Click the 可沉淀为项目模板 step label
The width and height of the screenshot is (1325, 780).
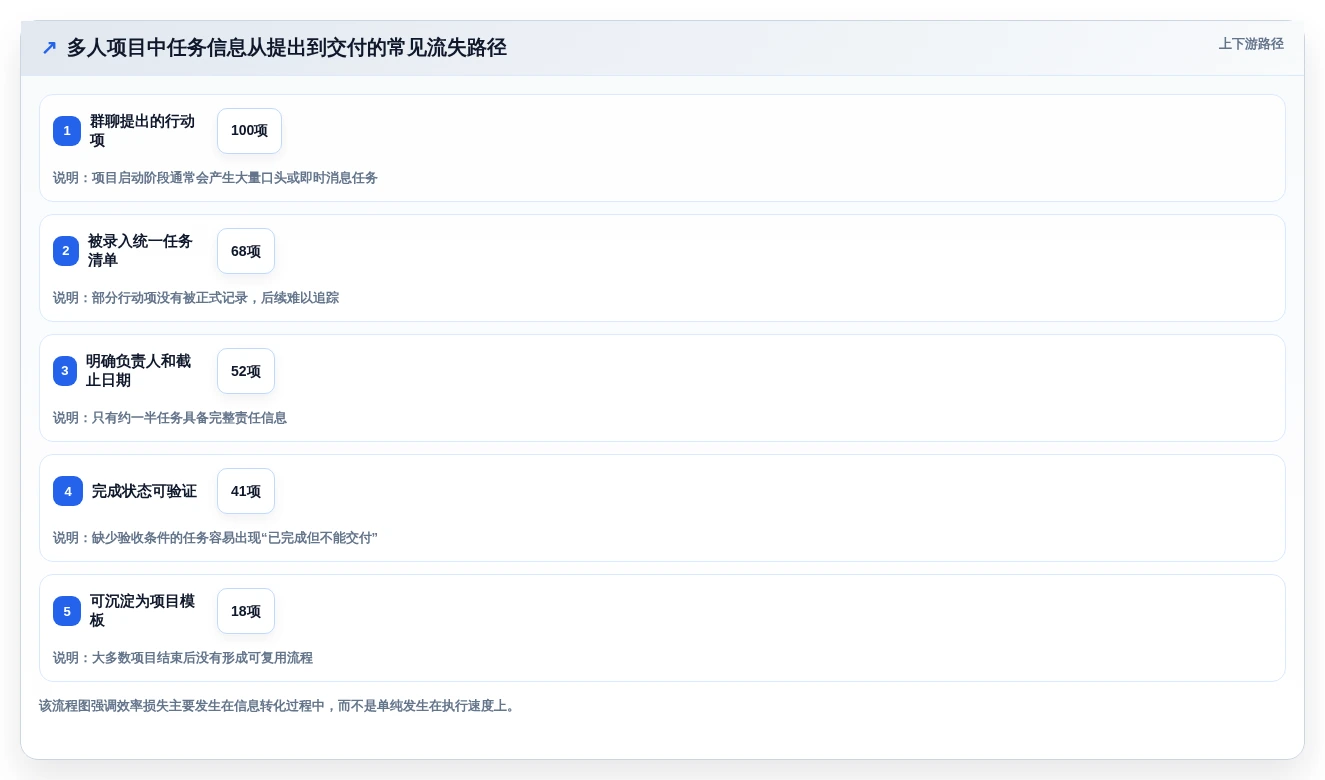pyautogui.click(x=143, y=611)
